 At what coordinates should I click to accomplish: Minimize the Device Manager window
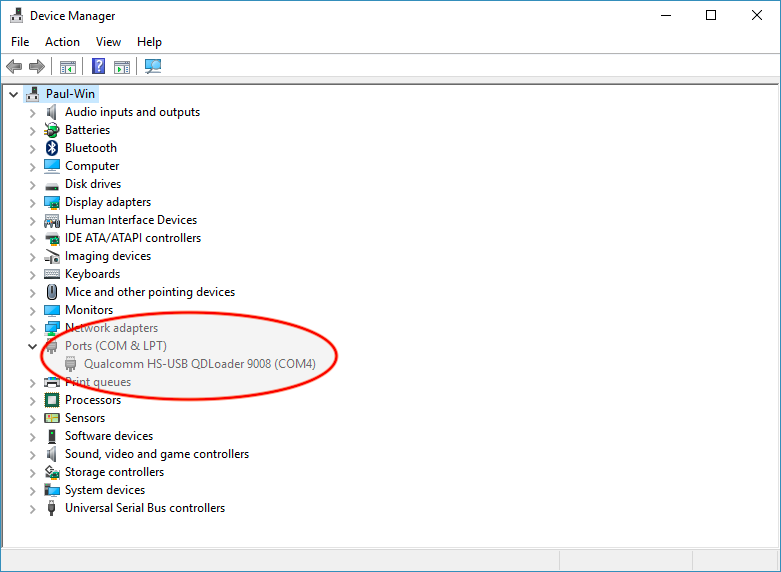click(666, 15)
